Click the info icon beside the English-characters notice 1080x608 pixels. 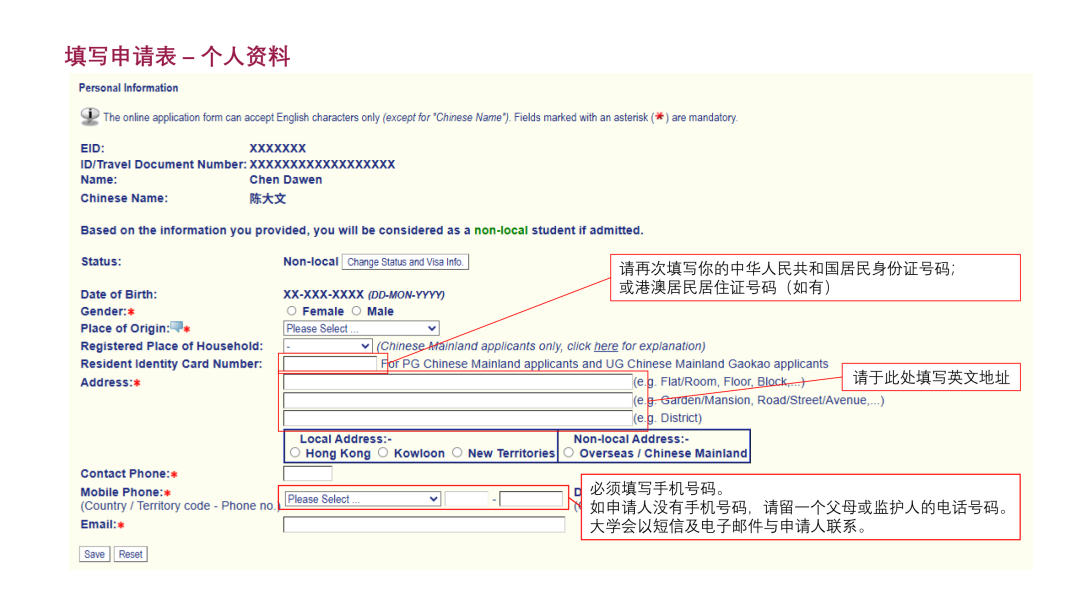tap(90, 116)
